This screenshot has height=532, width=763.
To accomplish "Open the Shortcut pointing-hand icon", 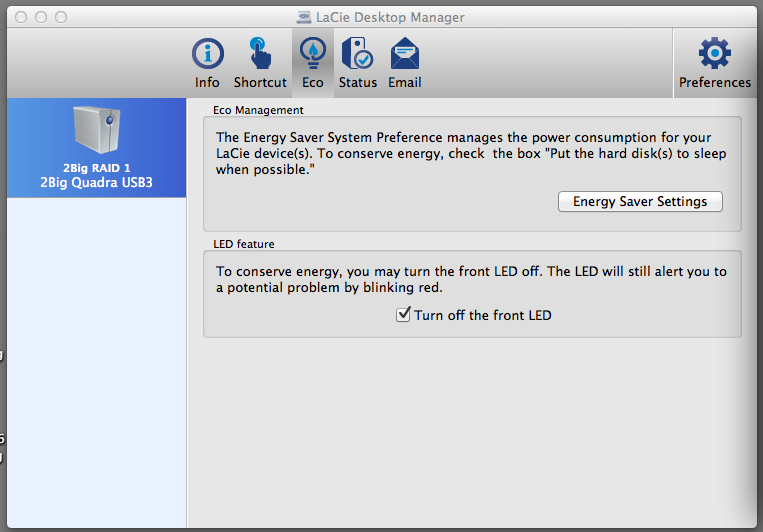I will (x=260, y=54).
